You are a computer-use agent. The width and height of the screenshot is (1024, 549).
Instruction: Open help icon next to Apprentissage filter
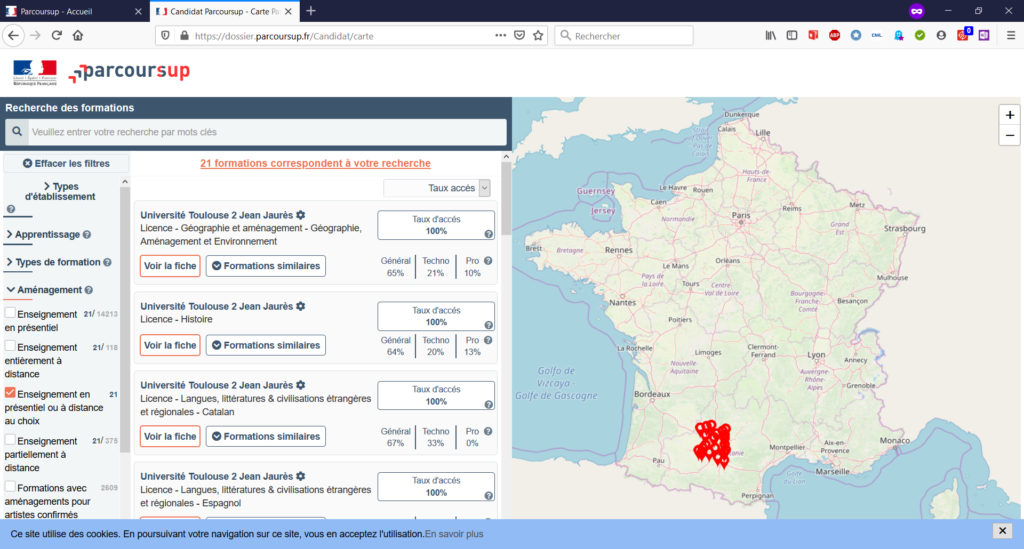pos(87,234)
